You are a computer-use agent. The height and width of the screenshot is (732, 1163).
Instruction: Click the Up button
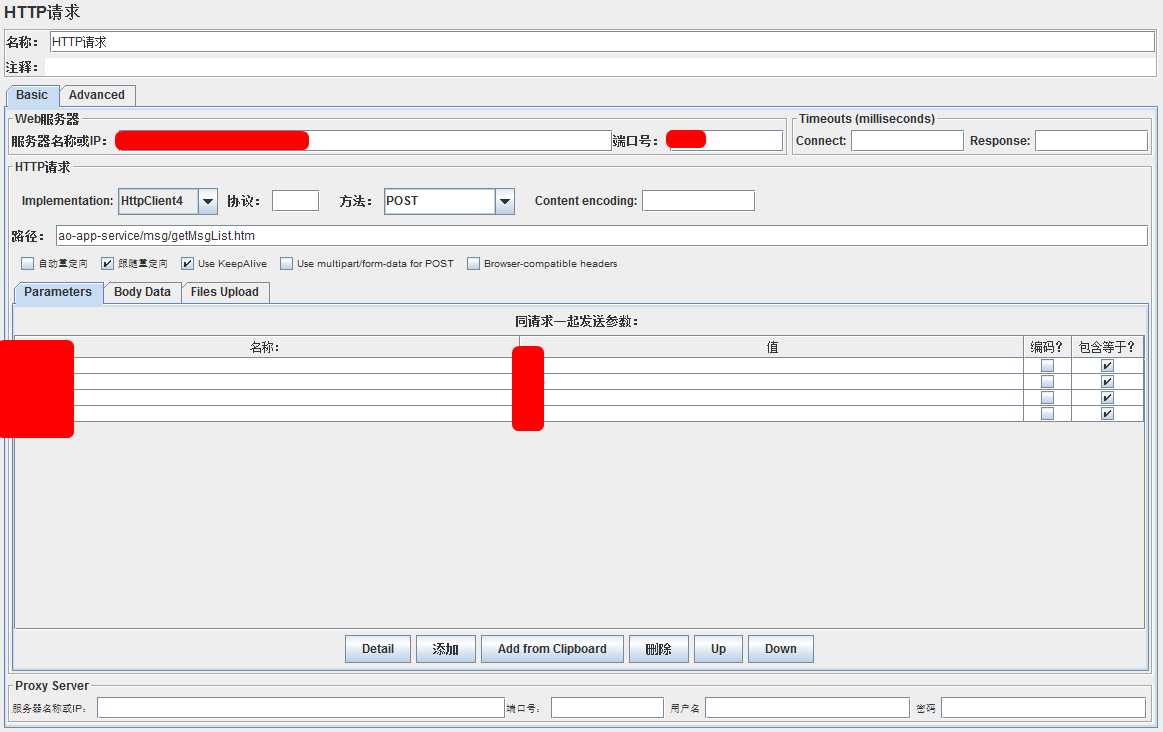point(718,649)
